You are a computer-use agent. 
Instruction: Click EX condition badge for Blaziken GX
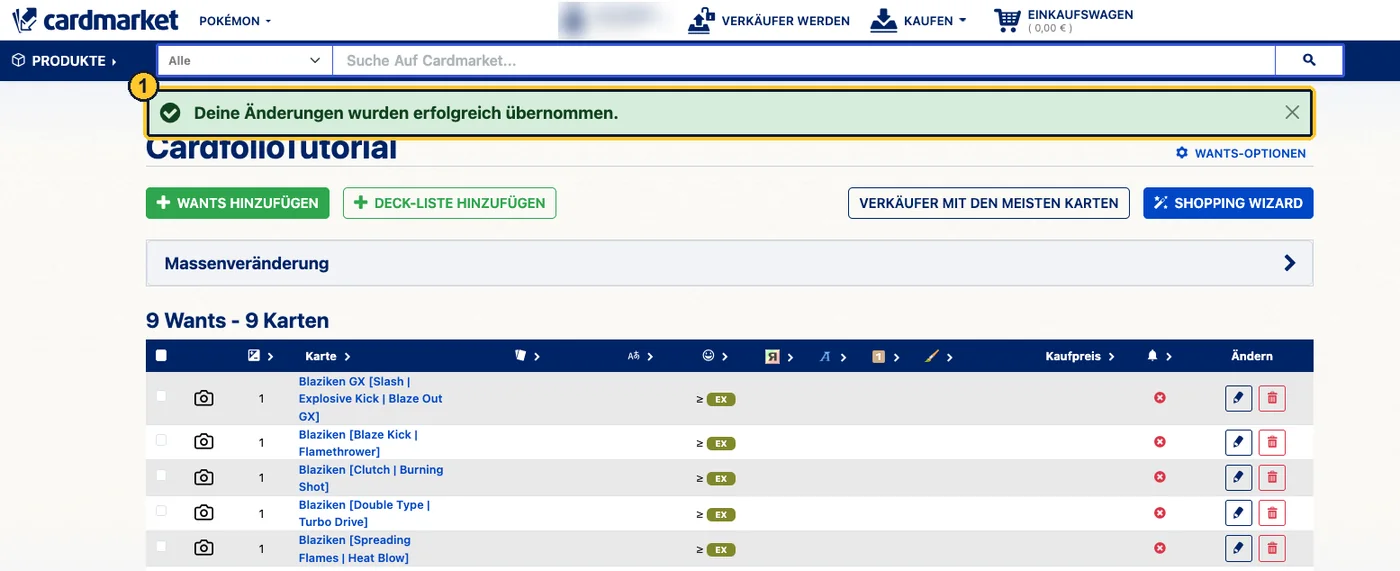pos(720,399)
